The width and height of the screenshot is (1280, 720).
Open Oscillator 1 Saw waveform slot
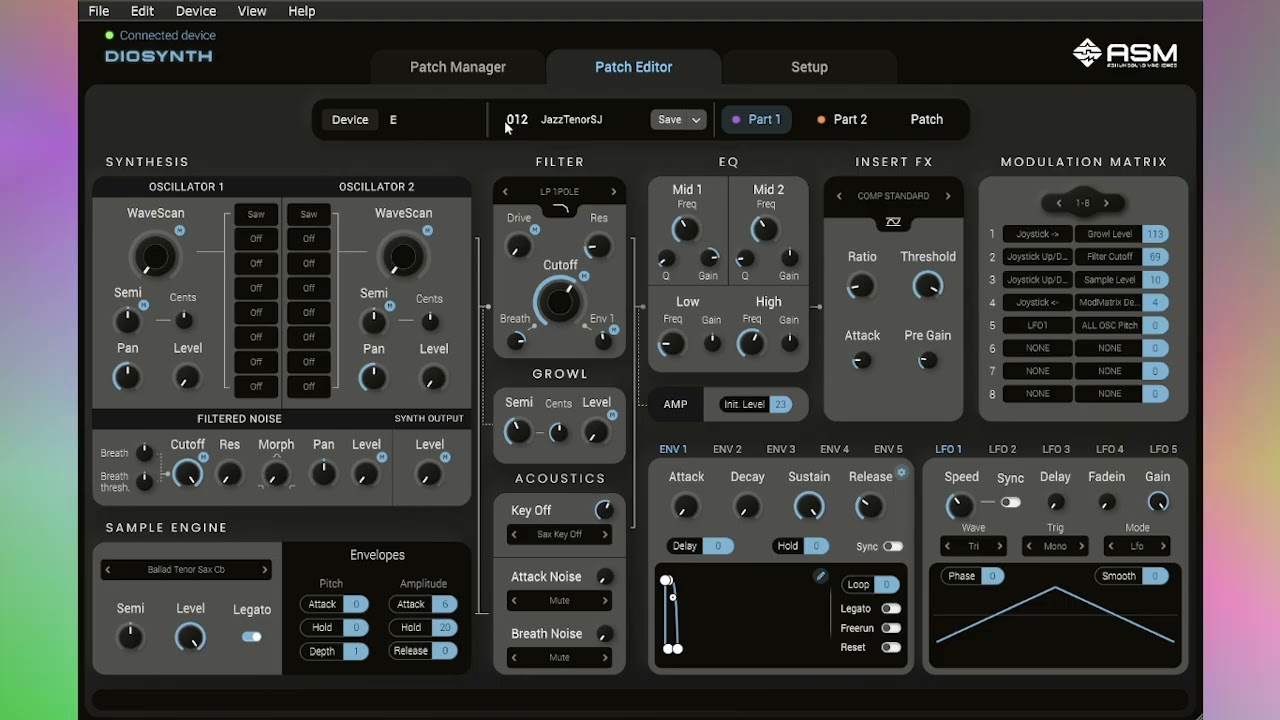256,214
